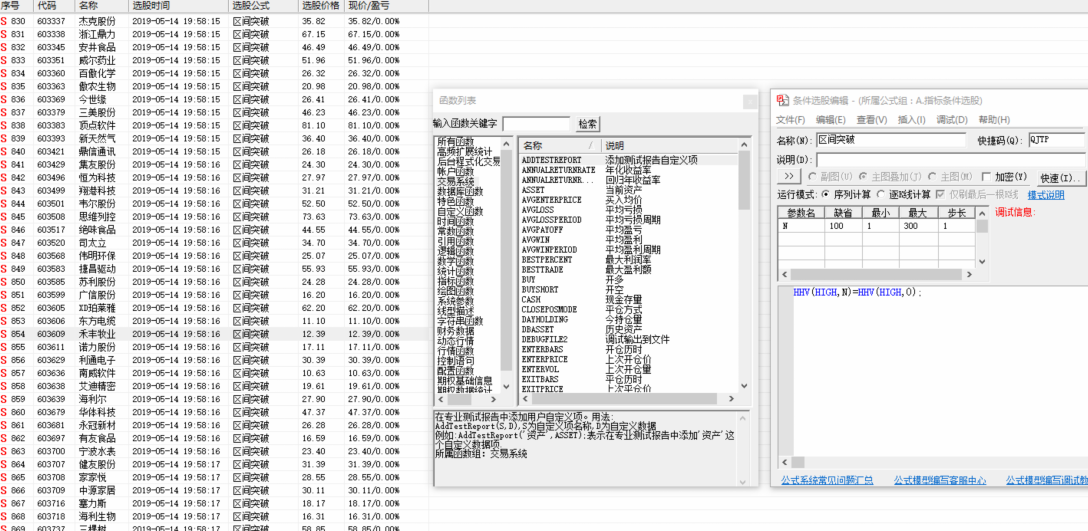Click the 检索 search button

pyautogui.click(x=587, y=124)
